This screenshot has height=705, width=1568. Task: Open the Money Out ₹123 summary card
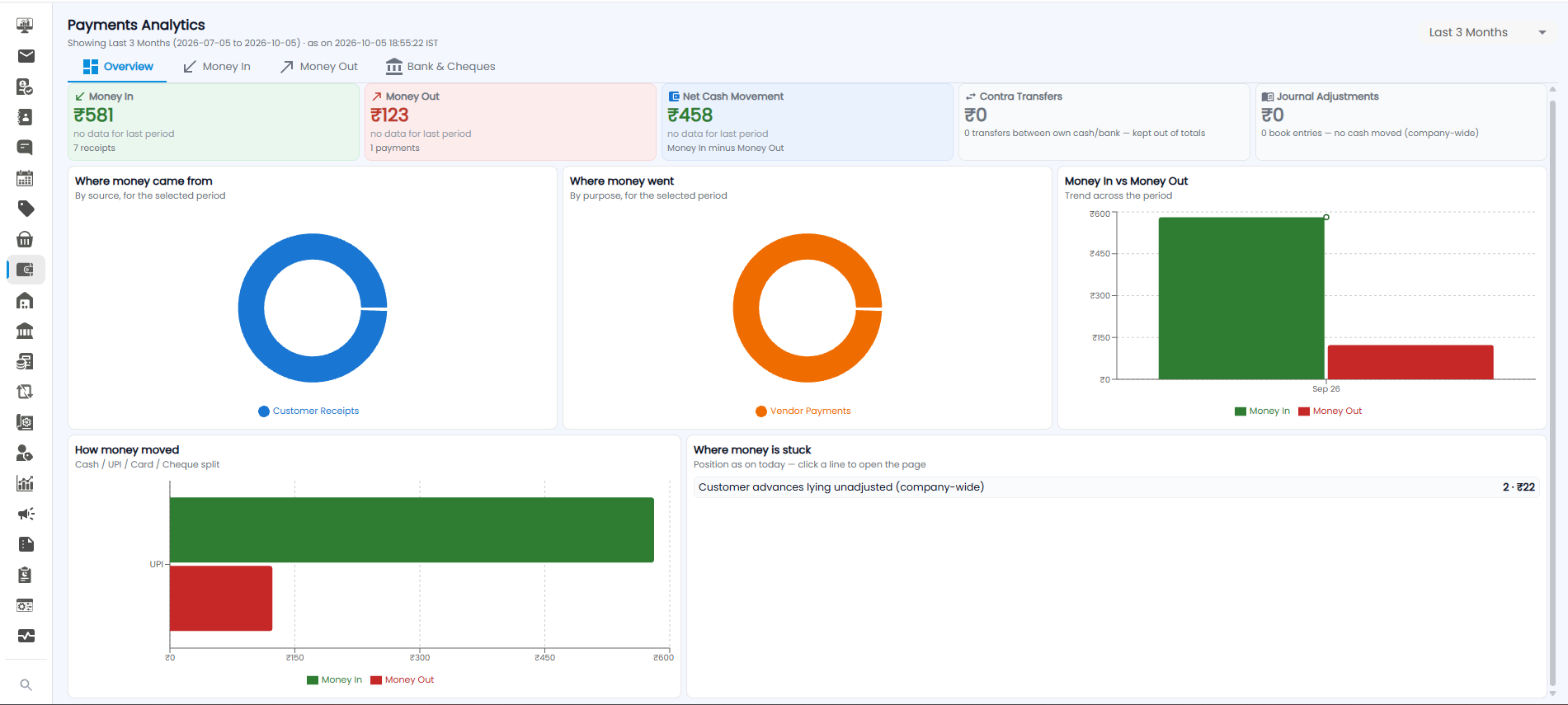(511, 122)
